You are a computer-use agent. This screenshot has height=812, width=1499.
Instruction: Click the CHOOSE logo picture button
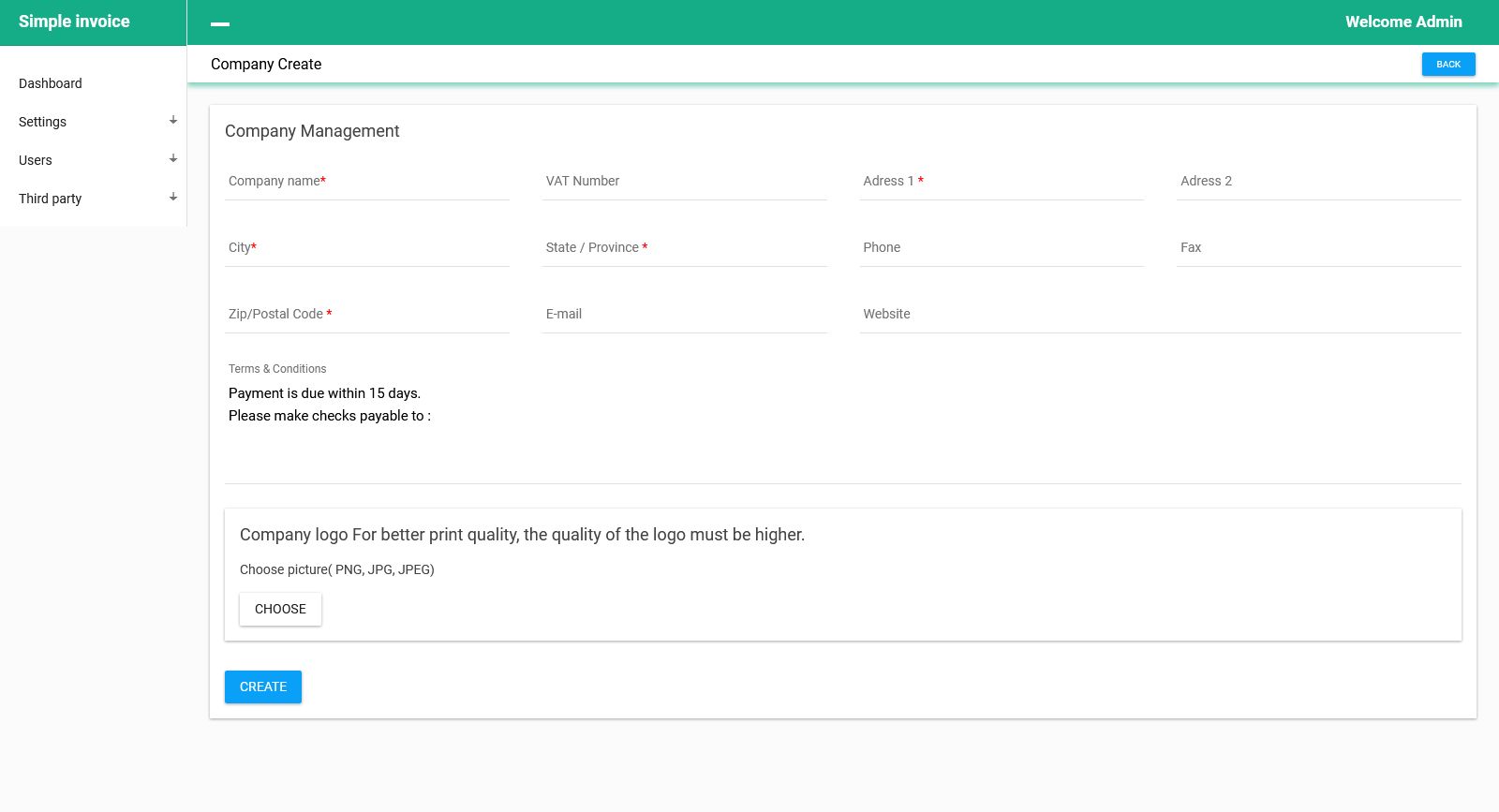point(280,609)
